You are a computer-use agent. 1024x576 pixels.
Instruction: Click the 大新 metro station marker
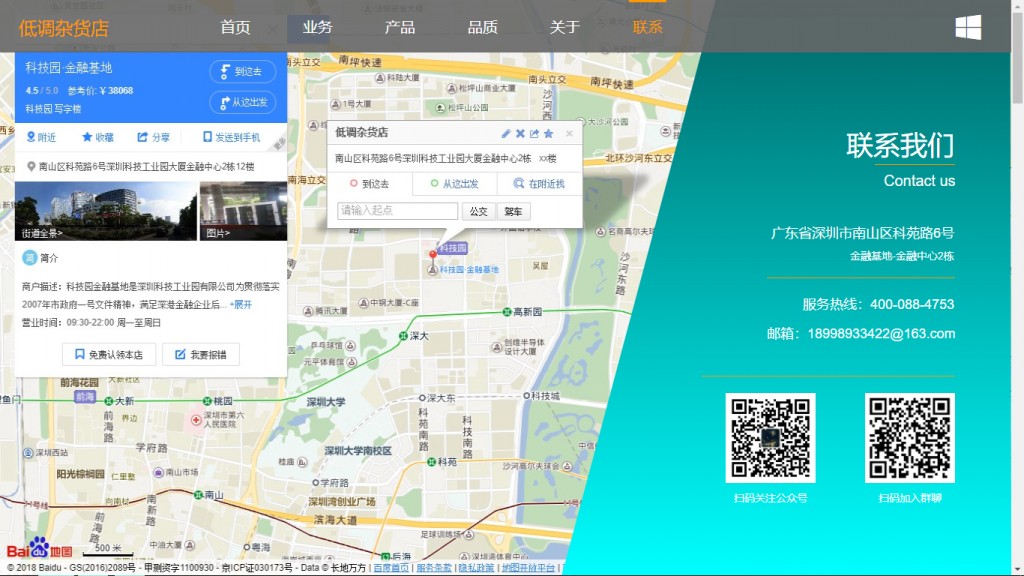click(108, 400)
